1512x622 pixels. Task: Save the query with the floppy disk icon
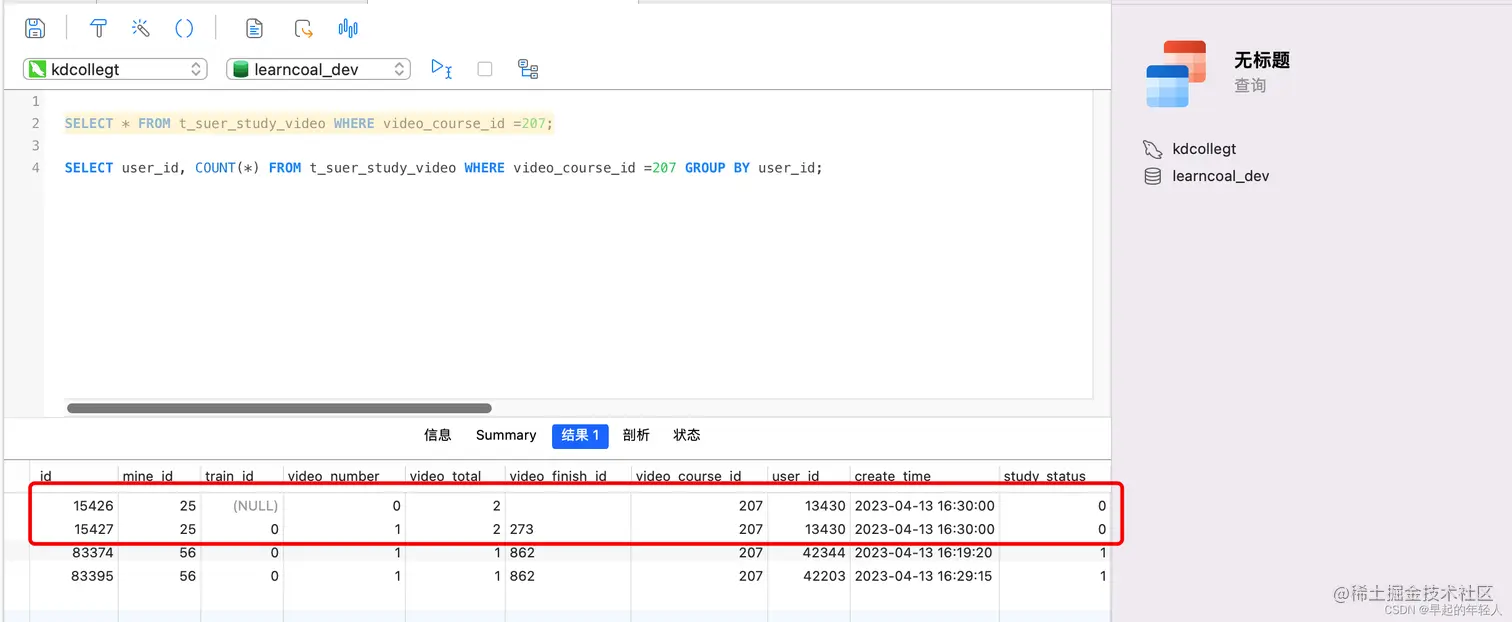[x=35, y=28]
